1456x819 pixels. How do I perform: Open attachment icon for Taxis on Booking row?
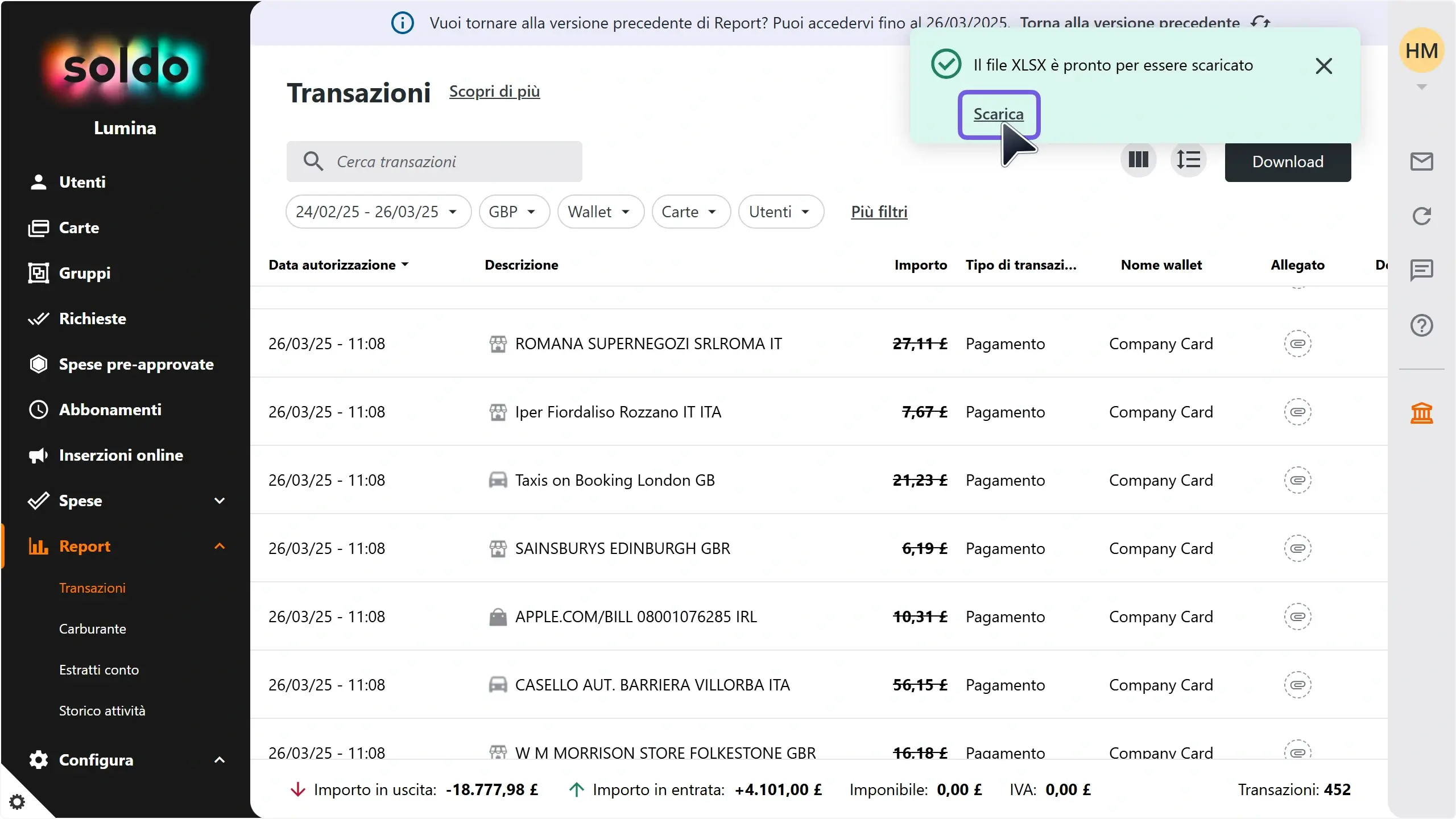[x=1298, y=480]
